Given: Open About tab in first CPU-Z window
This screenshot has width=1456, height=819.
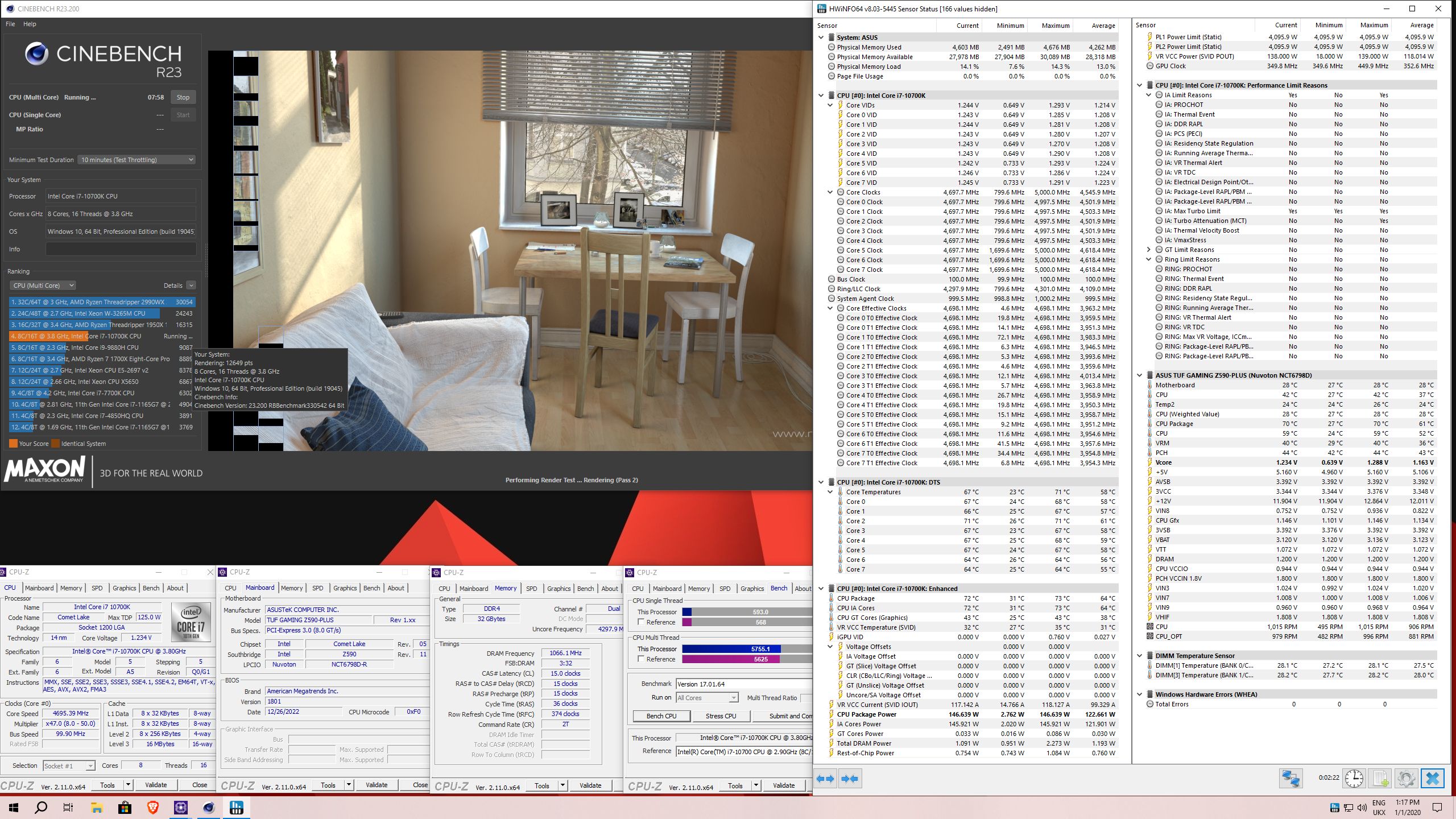Looking at the screenshot, I should 175,588.
